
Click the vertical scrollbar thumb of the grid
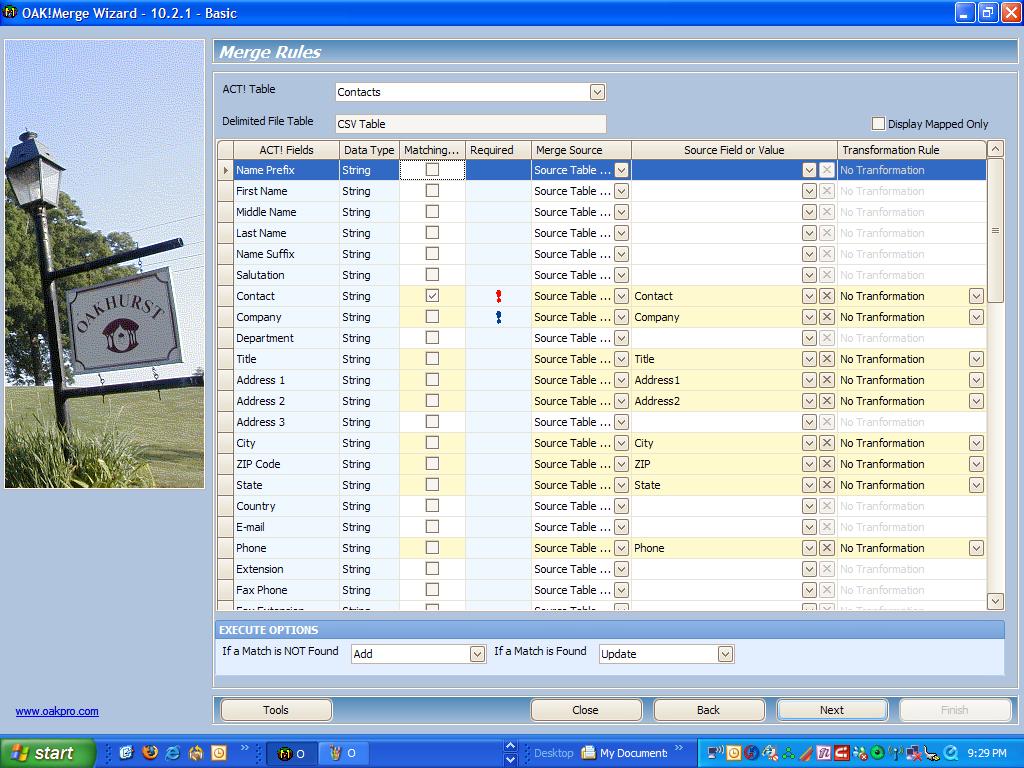click(995, 231)
